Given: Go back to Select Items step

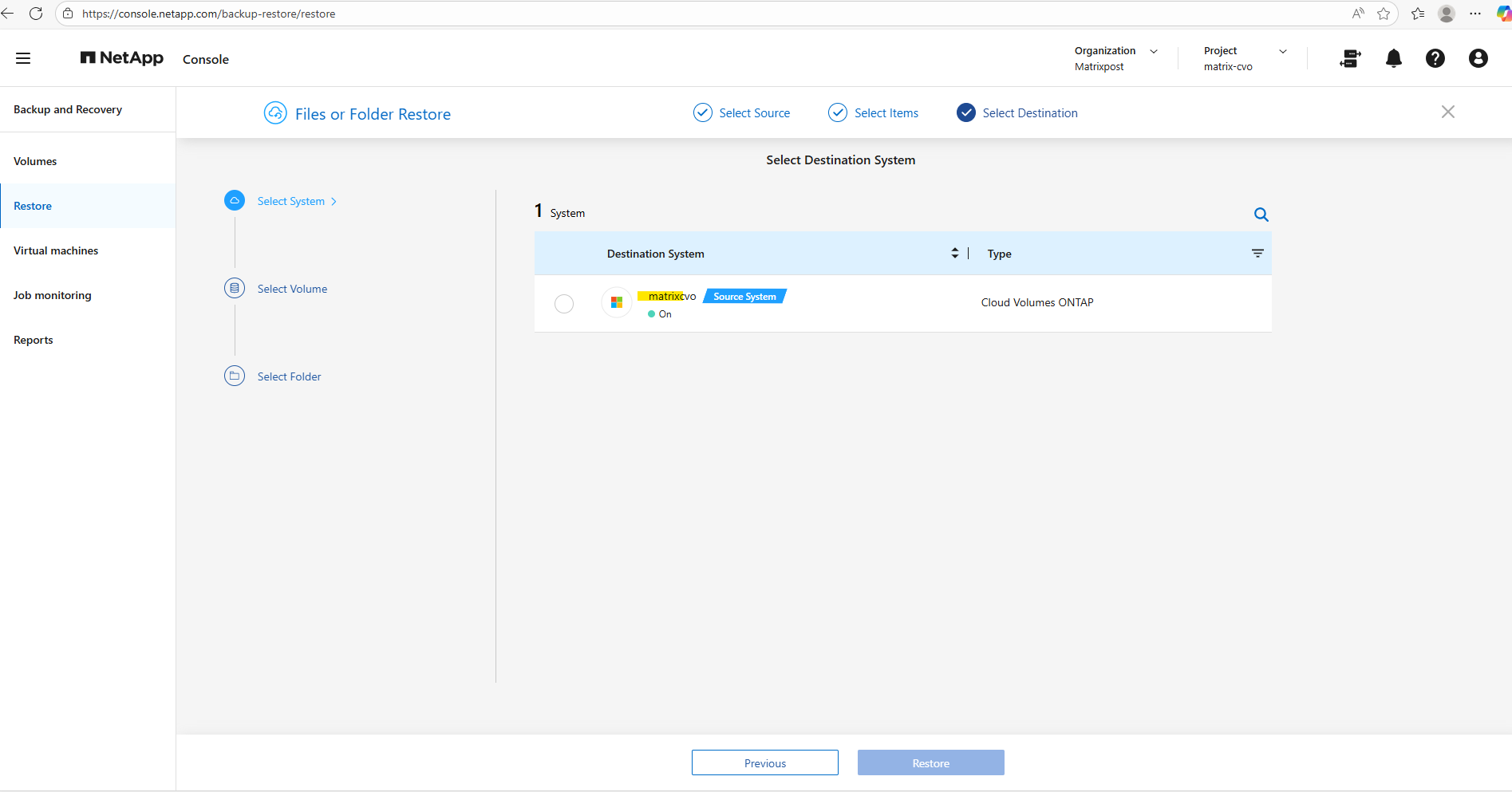Looking at the screenshot, I should point(874,113).
